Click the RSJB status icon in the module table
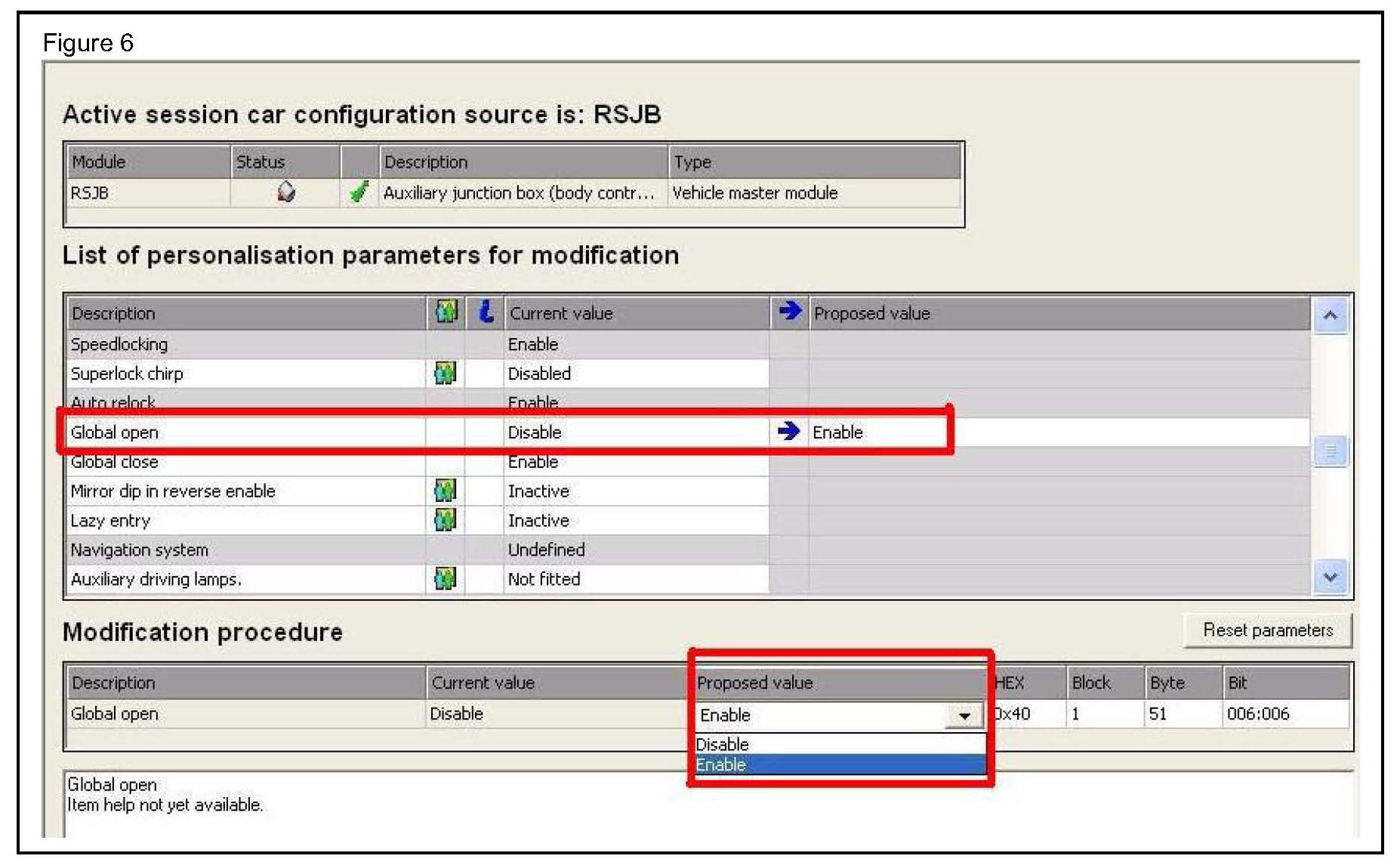Image resolution: width=1400 pixels, height=862 pixels. [285, 192]
